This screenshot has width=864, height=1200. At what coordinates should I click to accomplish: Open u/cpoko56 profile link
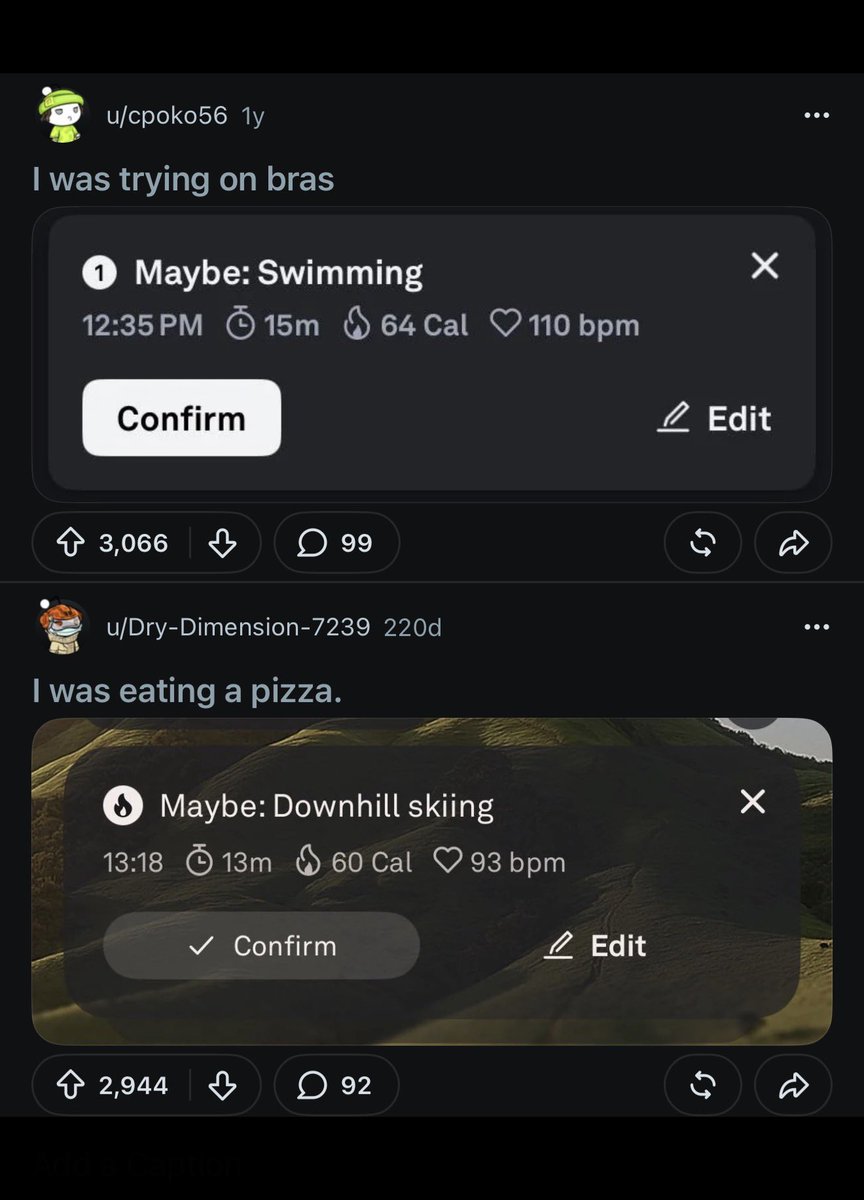pos(167,116)
